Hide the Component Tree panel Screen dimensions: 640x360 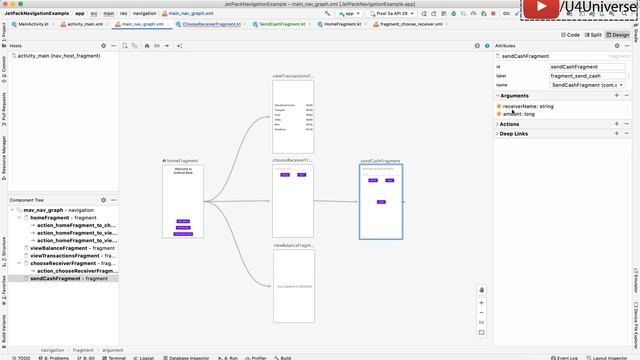click(x=113, y=200)
